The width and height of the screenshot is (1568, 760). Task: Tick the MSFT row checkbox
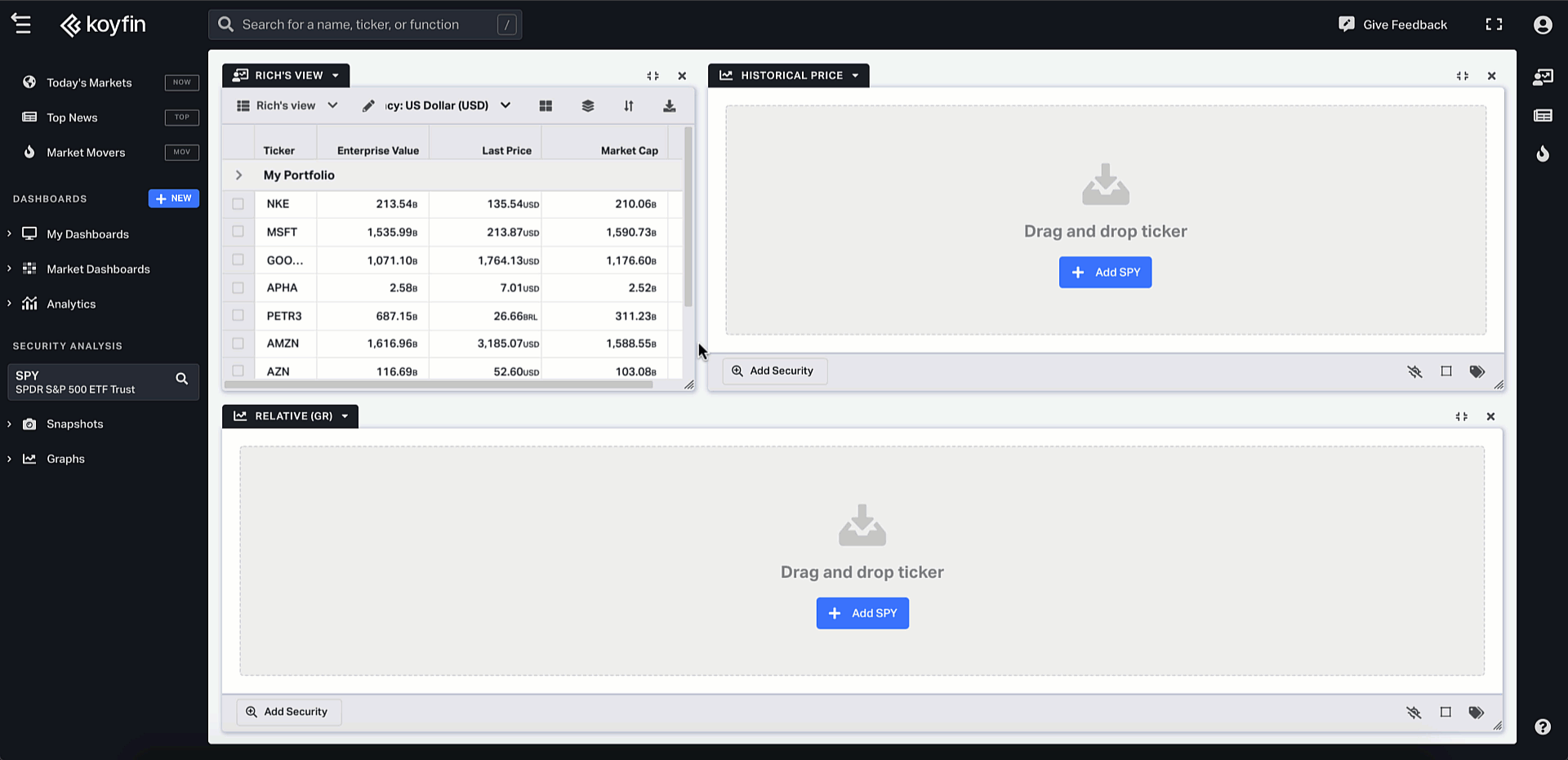238,232
